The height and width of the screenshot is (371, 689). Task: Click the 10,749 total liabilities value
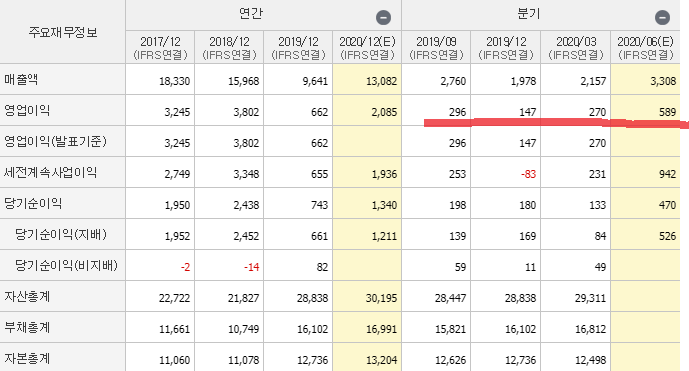point(243,329)
